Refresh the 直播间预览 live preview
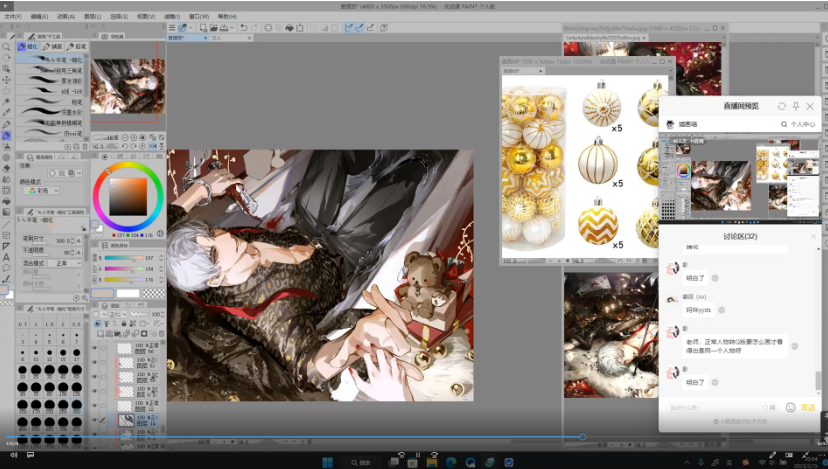 pyautogui.click(x=782, y=106)
